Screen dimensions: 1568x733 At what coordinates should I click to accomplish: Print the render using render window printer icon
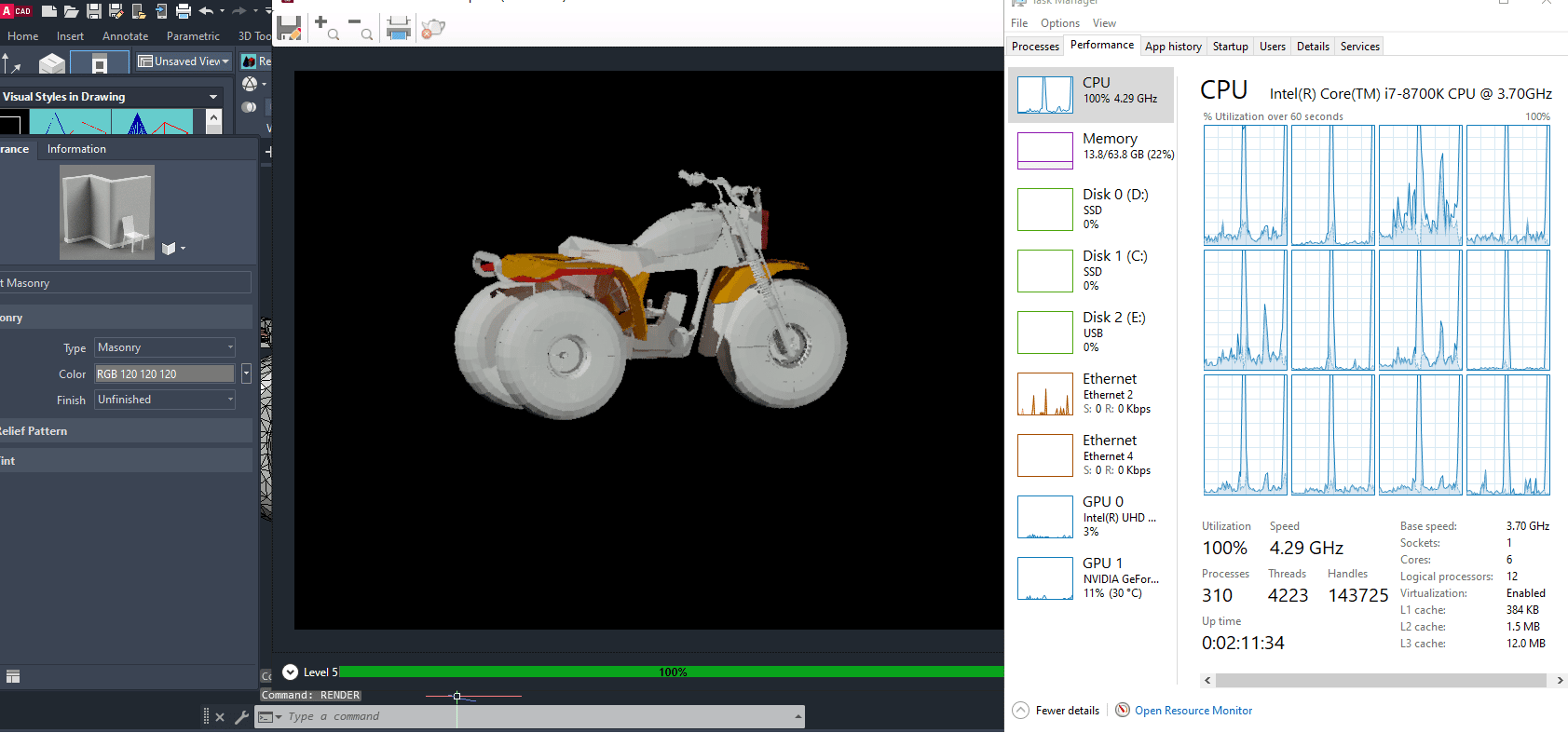pyautogui.click(x=398, y=28)
